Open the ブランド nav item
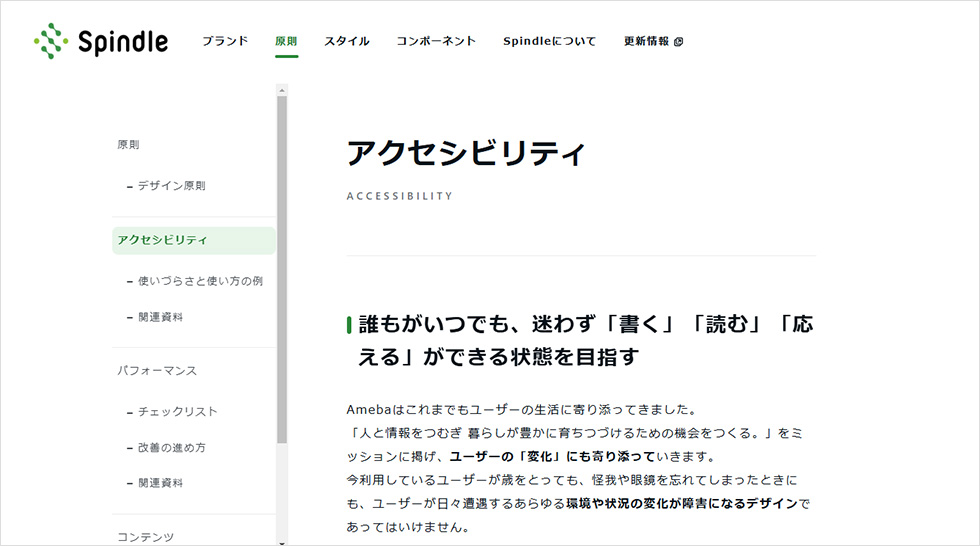The height and width of the screenshot is (546, 980). 225,41
